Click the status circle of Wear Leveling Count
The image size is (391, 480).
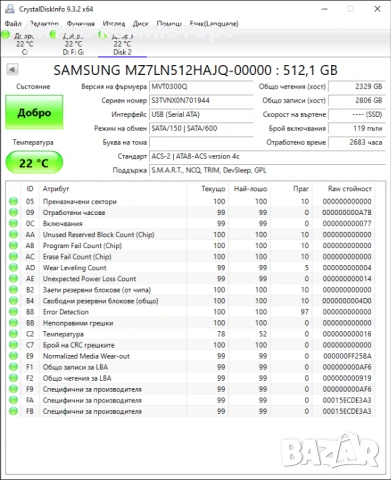click(x=13, y=268)
